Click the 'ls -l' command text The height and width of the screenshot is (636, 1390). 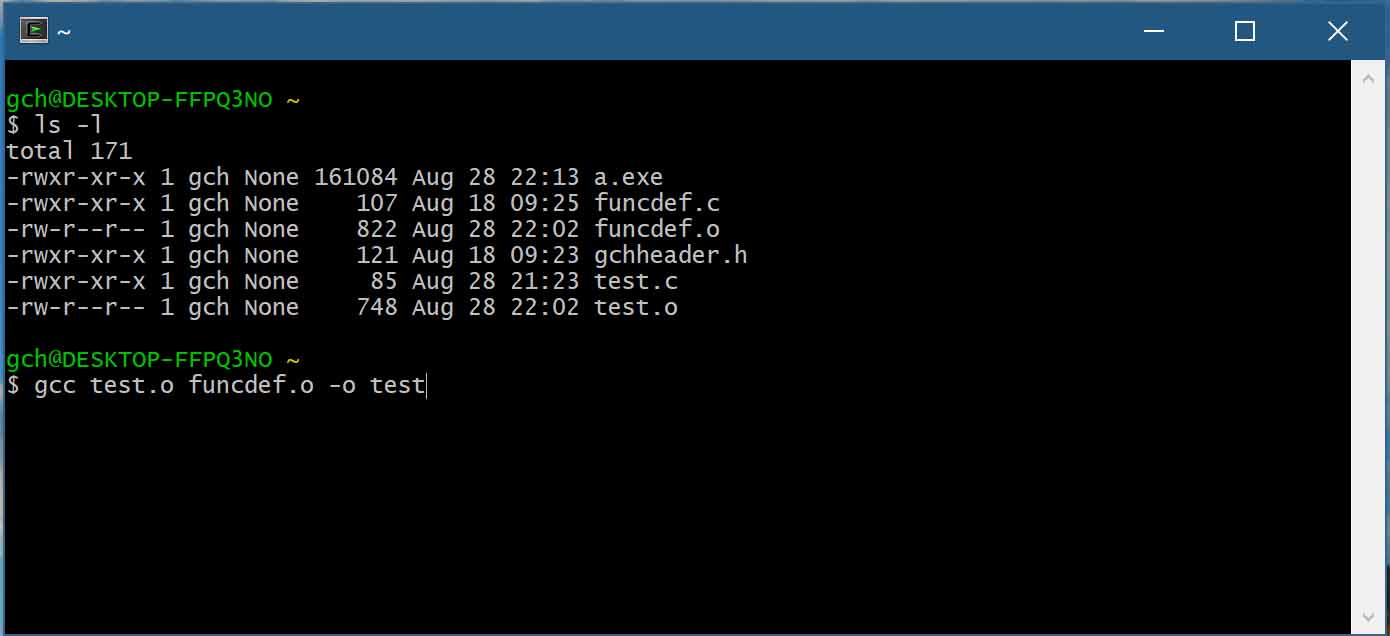[68, 126]
